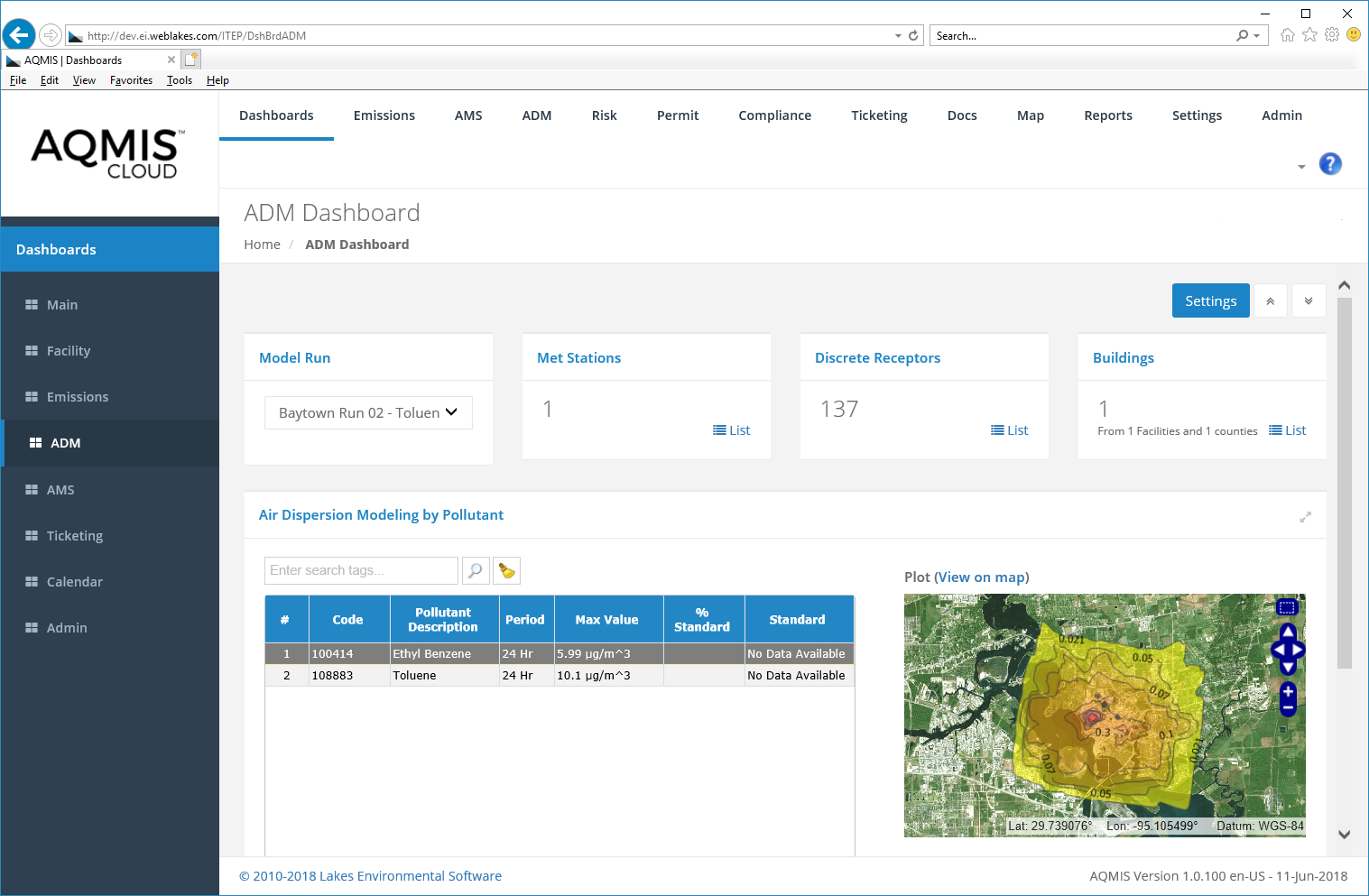Image resolution: width=1369 pixels, height=896 pixels.
Task: Switch to the Reports tab
Action: click(x=1108, y=115)
